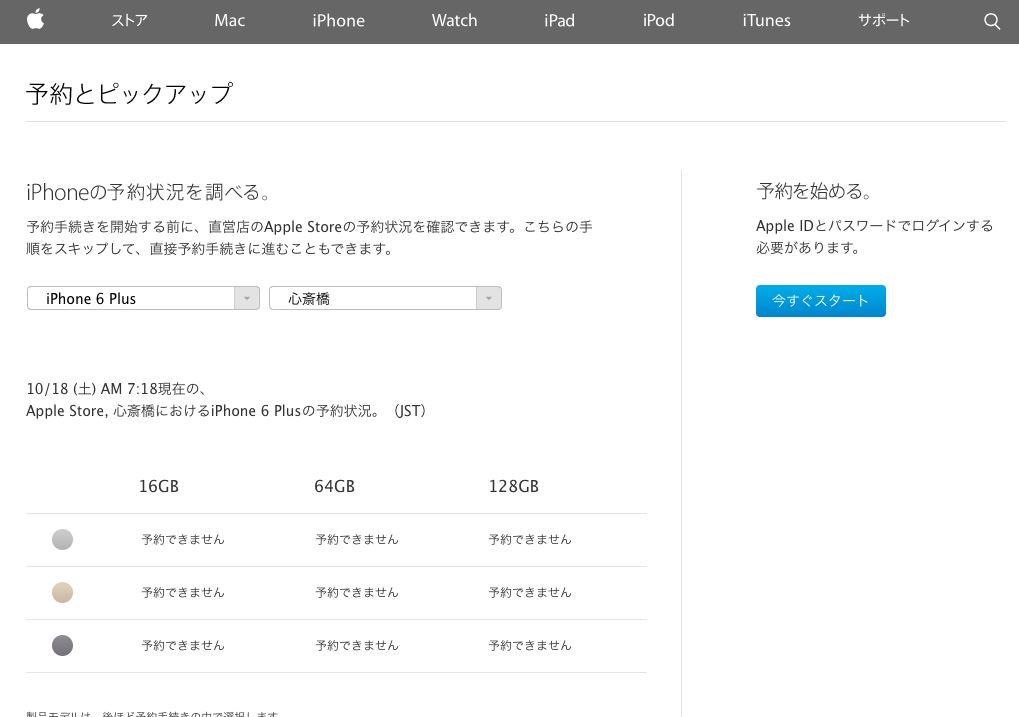Open the iPhone 6 Plus model dropdown

[143, 298]
